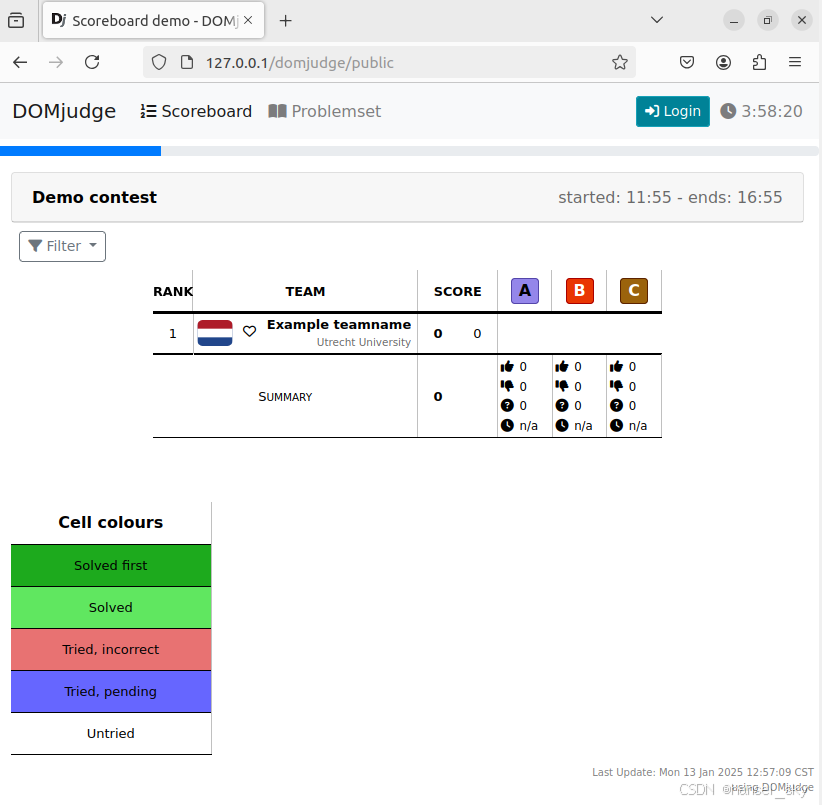
Task: Click the SCORE column header
Action: (x=458, y=291)
